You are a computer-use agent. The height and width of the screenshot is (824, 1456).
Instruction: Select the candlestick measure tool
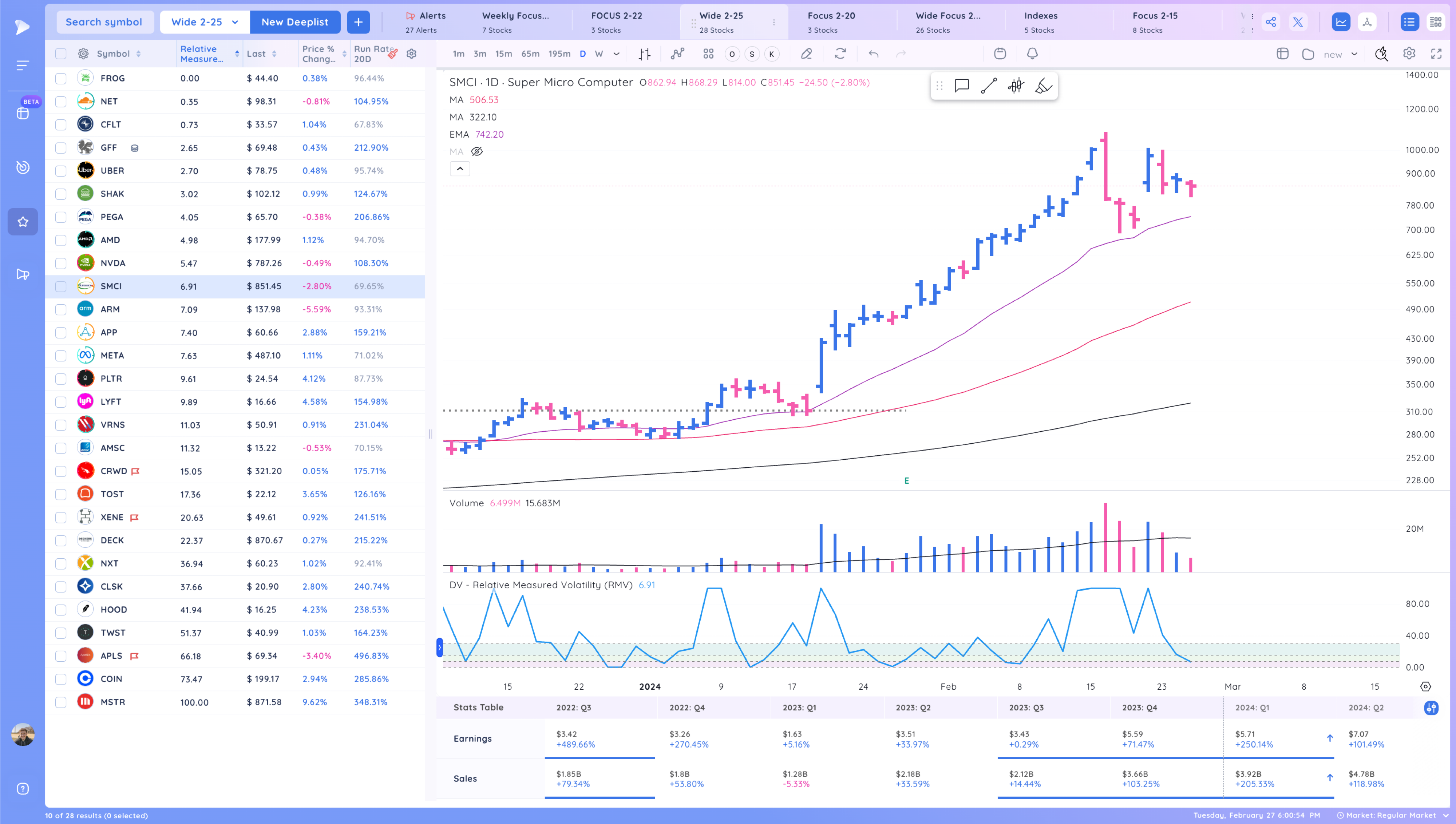tap(1016, 86)
